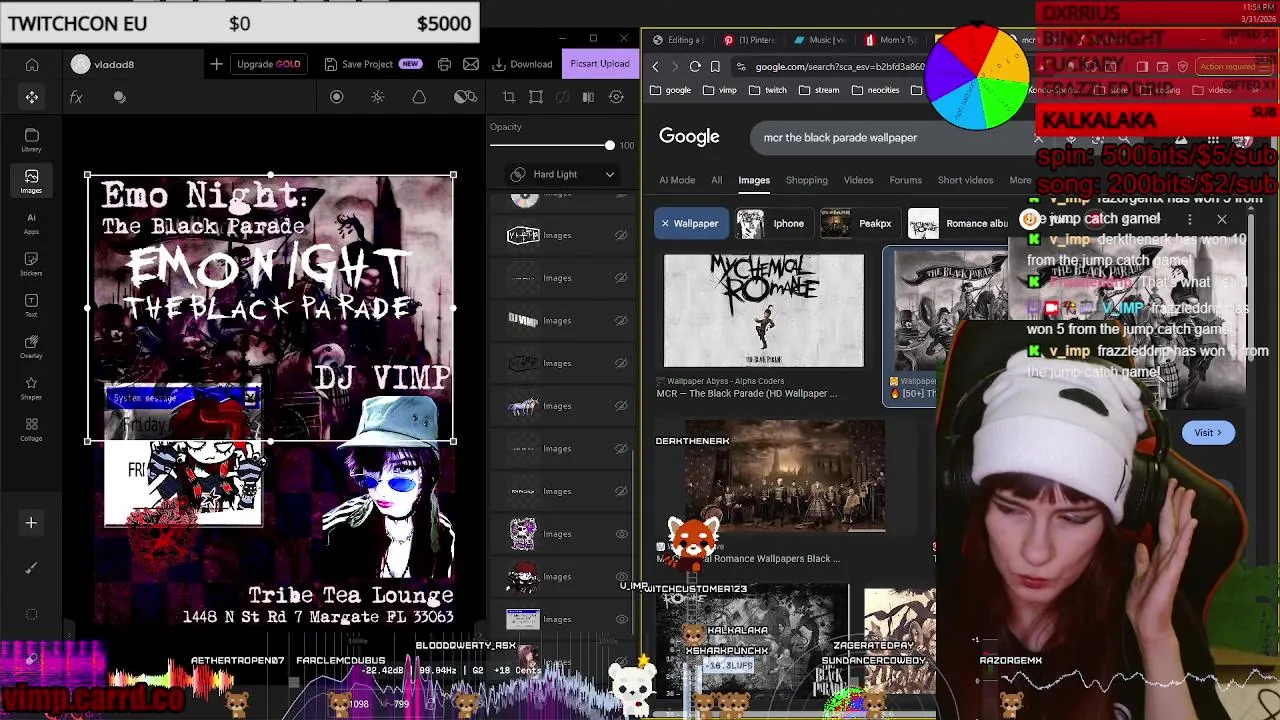Click the print icon in Picsart toolbar
The image size is (1280, 720).
pos(444,64)
